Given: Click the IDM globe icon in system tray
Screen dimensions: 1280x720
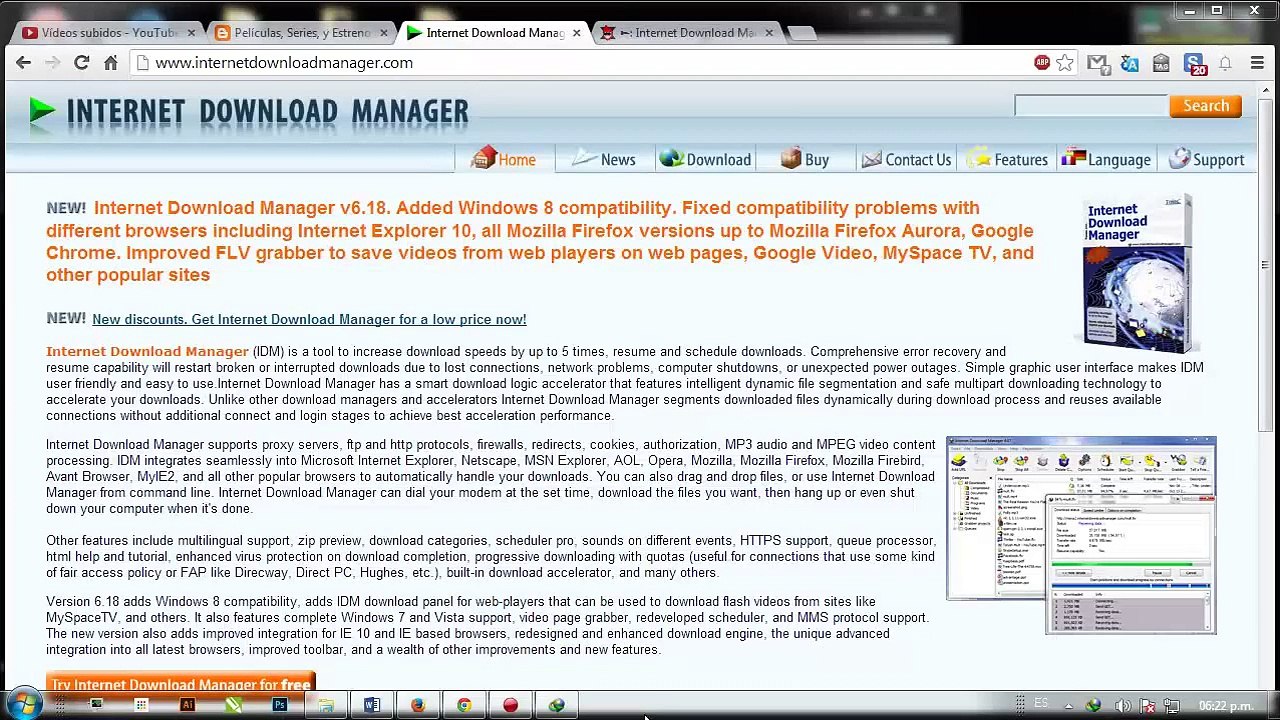Looking at the screenshot, I should [1094, 706].
